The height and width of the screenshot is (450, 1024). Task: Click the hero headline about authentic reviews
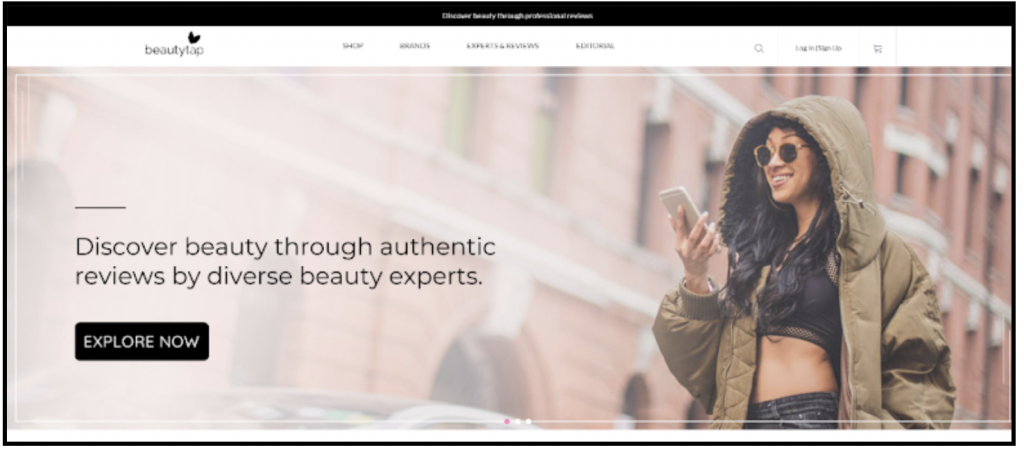point(285,260)
